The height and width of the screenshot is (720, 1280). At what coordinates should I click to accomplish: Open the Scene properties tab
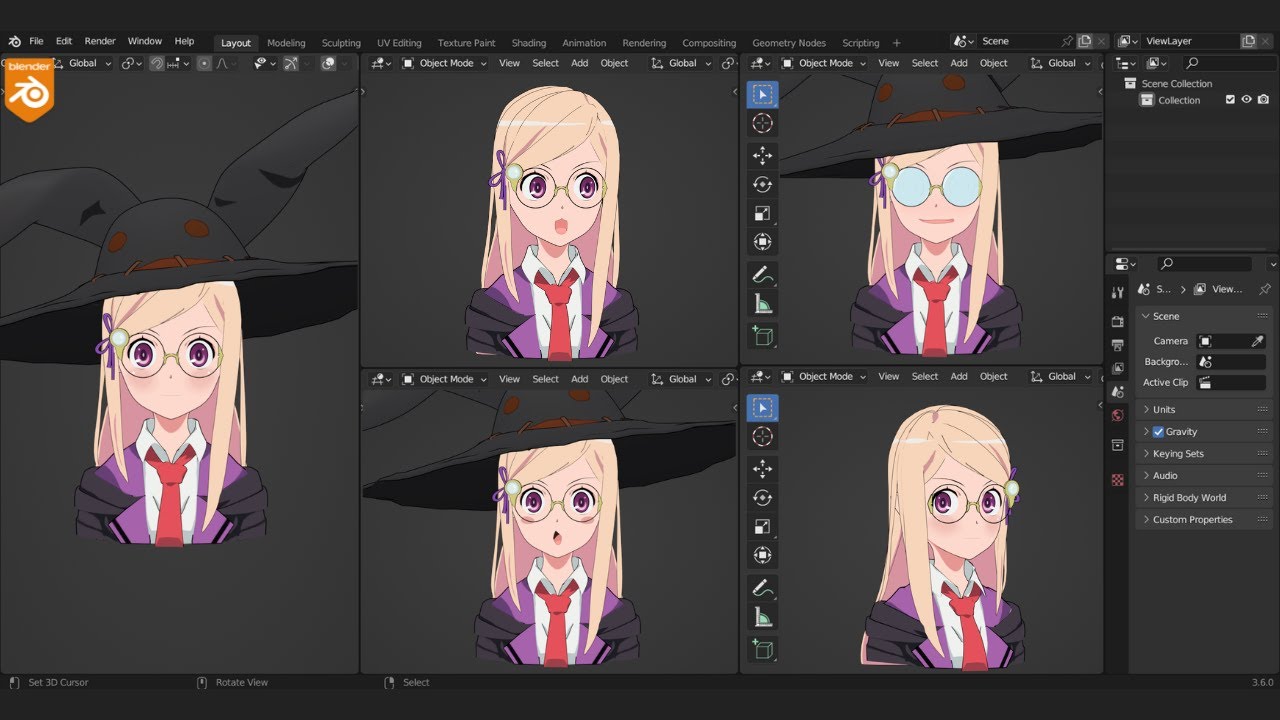(x=1118, y=391)
